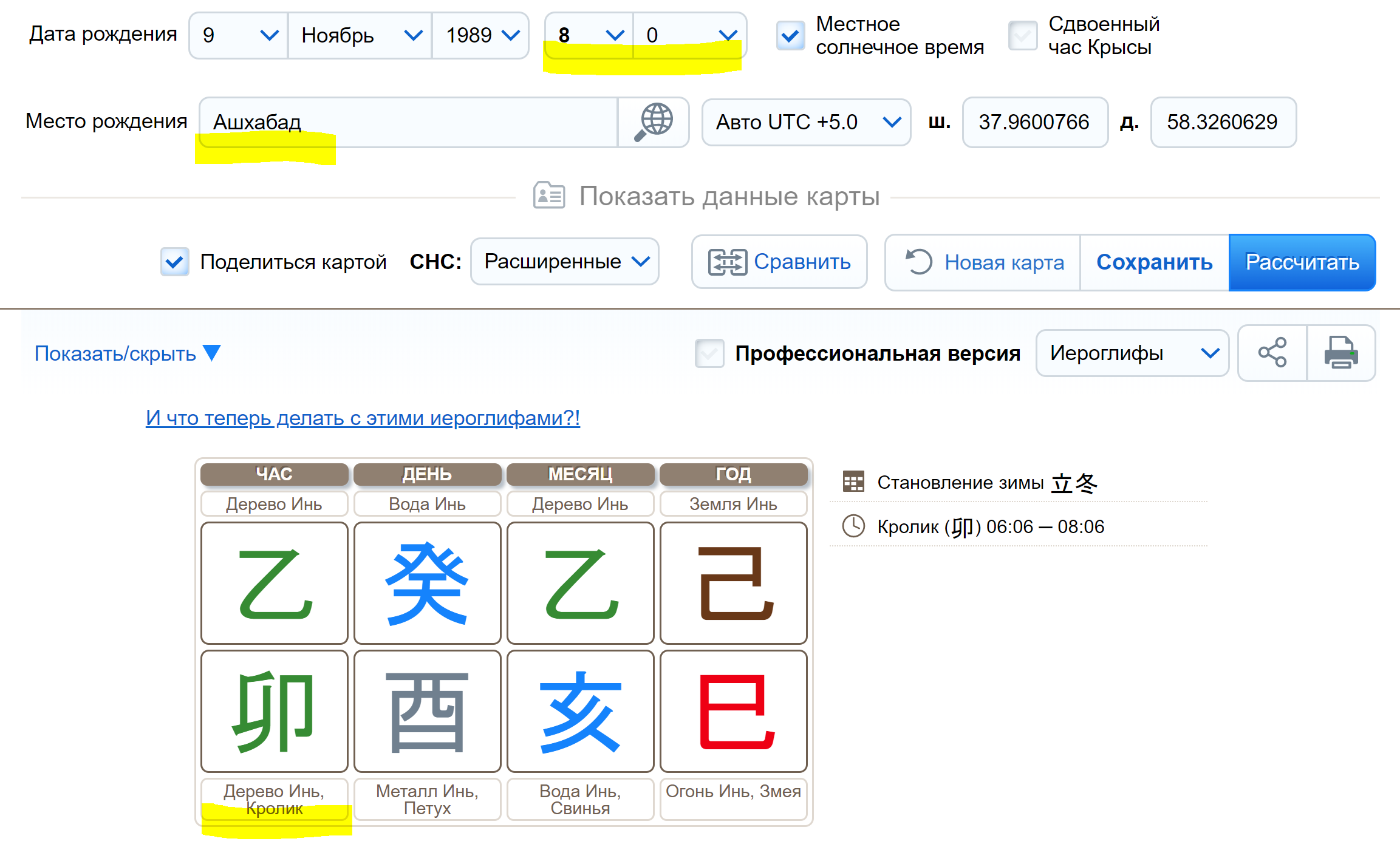This screenshot has height=847, width=1400.
Task: Click the ДЕНЬ pillar header
Action: (427, 474)
